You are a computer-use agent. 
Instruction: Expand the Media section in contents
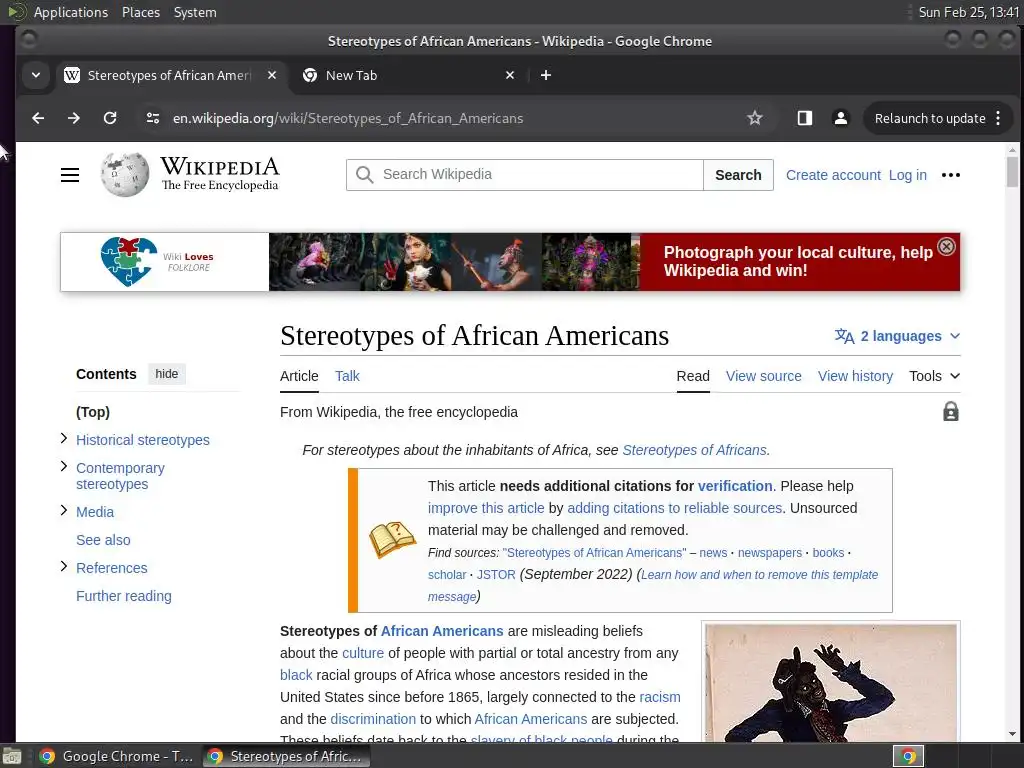[x=63, y=511]
